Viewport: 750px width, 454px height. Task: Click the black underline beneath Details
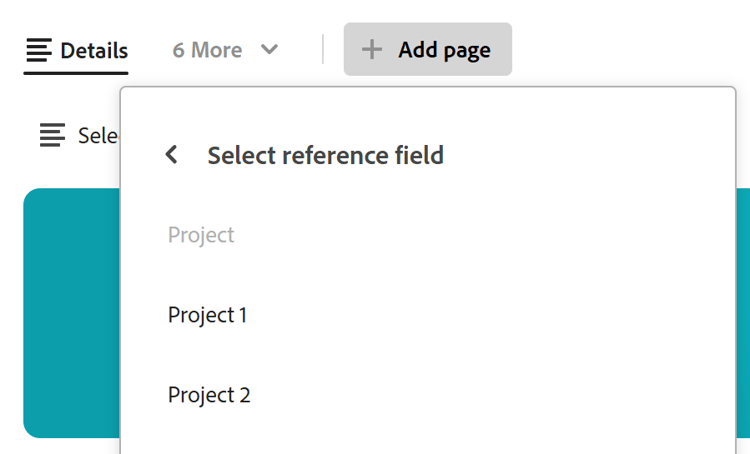76,73
